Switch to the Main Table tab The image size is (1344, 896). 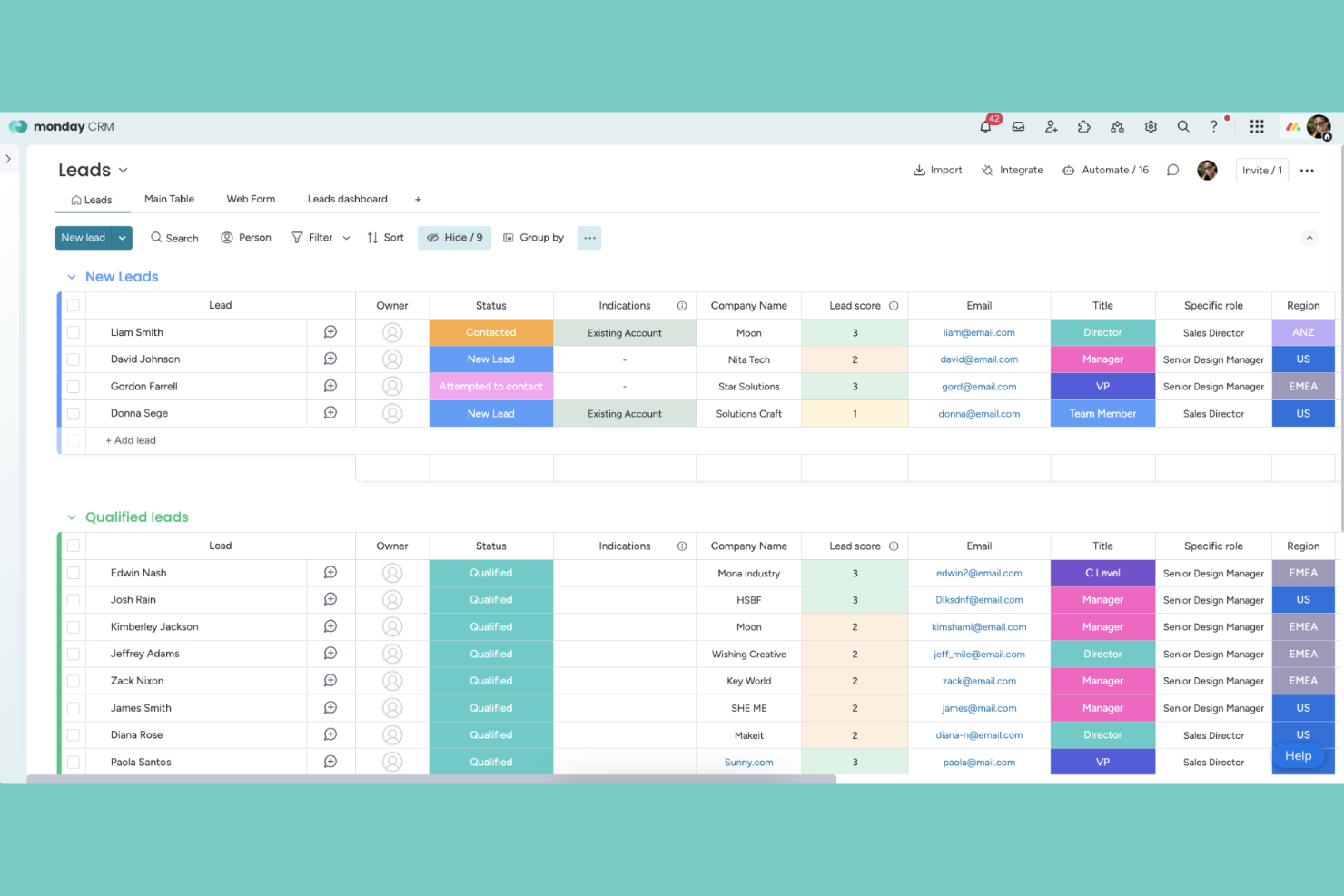(x=169, y=199)
